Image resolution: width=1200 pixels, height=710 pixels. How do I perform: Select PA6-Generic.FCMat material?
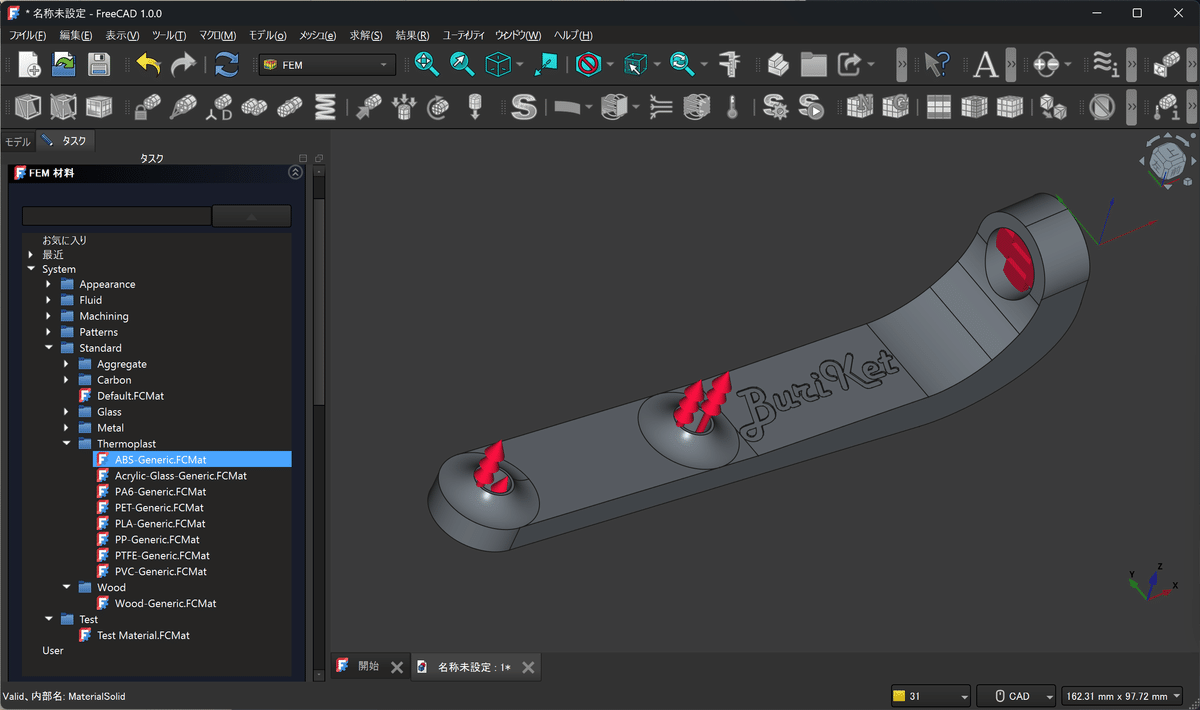pos(160,491)
